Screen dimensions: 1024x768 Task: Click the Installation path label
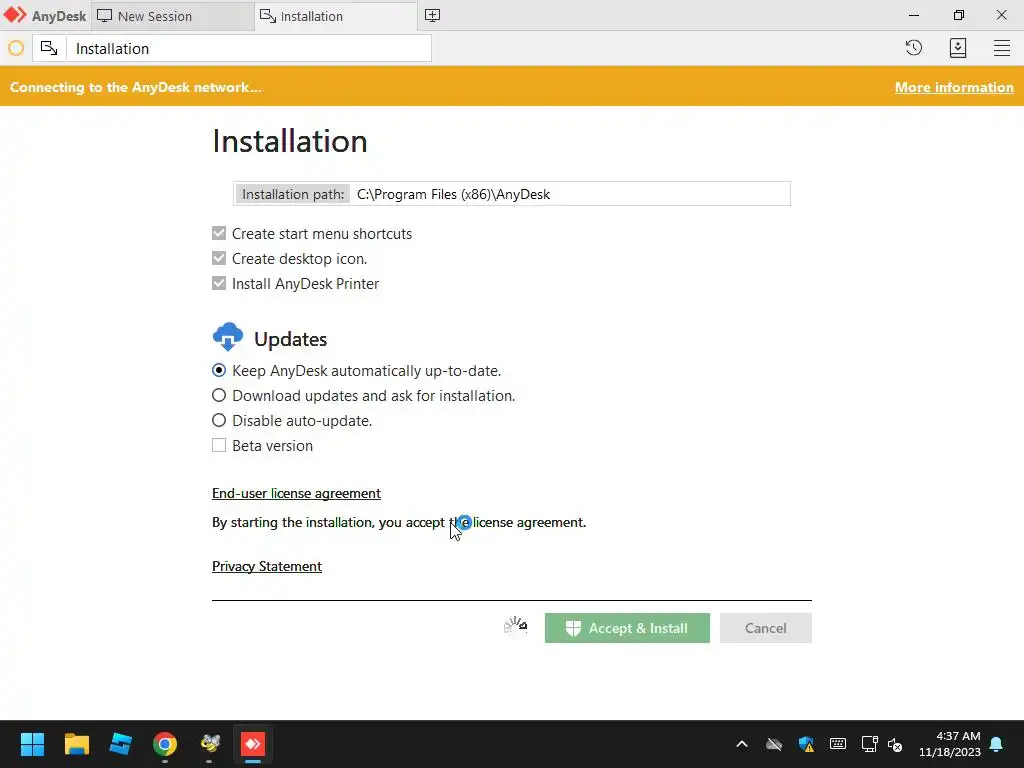pyautogui.click(x=293, y=194)
